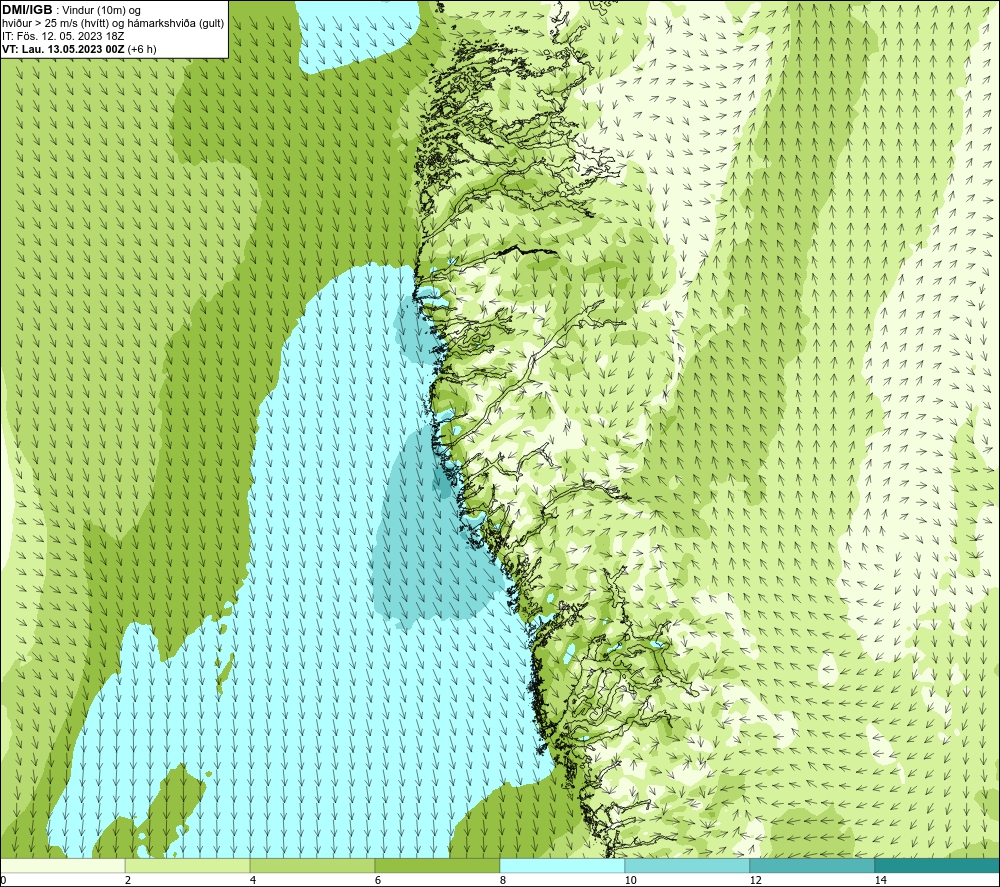Viewport: 1000px width, 887px height.
Task: Click the 'IT: Fös. 12. 05. 2023 18Z' line
Action: (62, 36)
